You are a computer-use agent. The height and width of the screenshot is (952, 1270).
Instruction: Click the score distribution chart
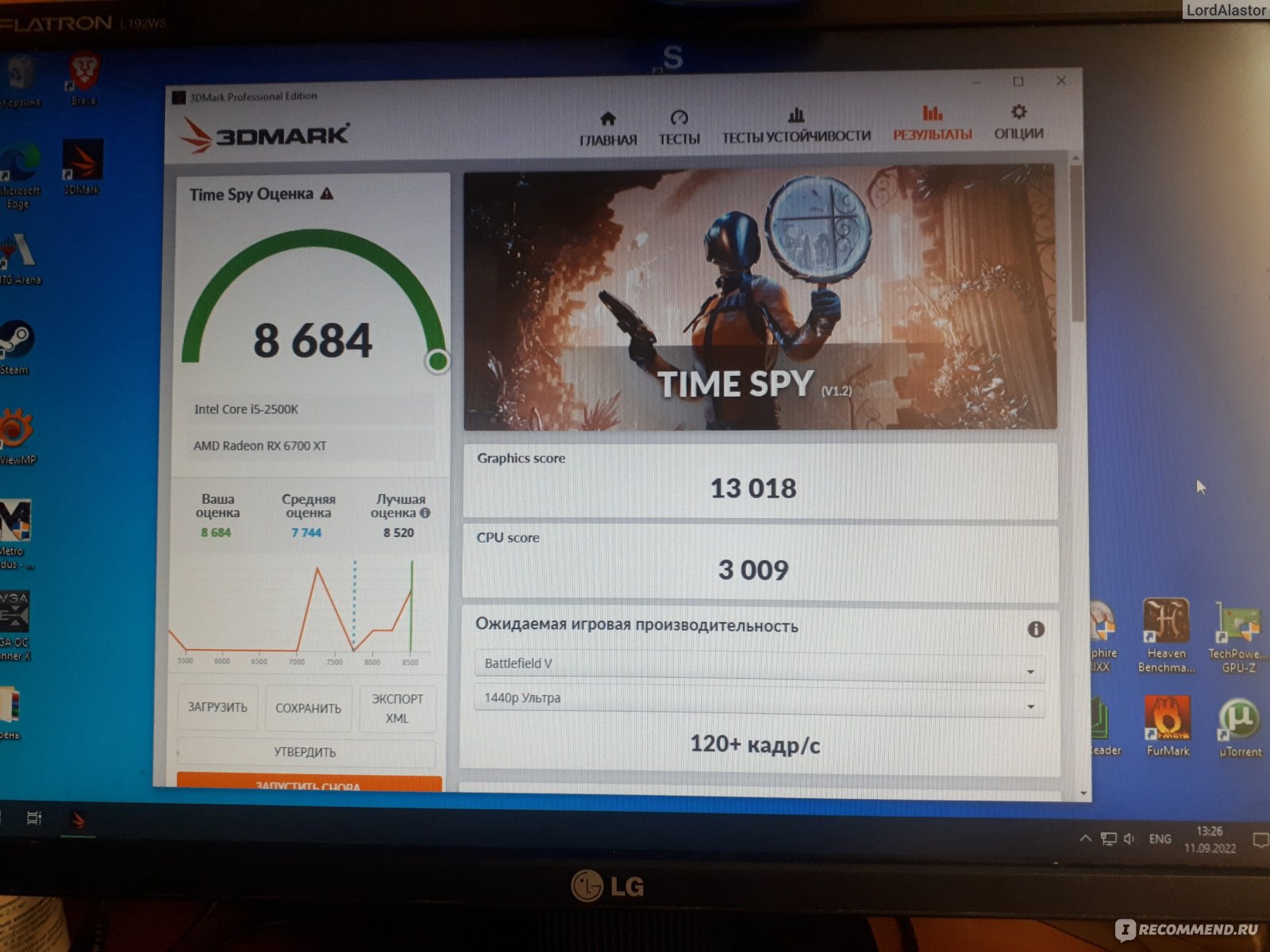[298, 611]
